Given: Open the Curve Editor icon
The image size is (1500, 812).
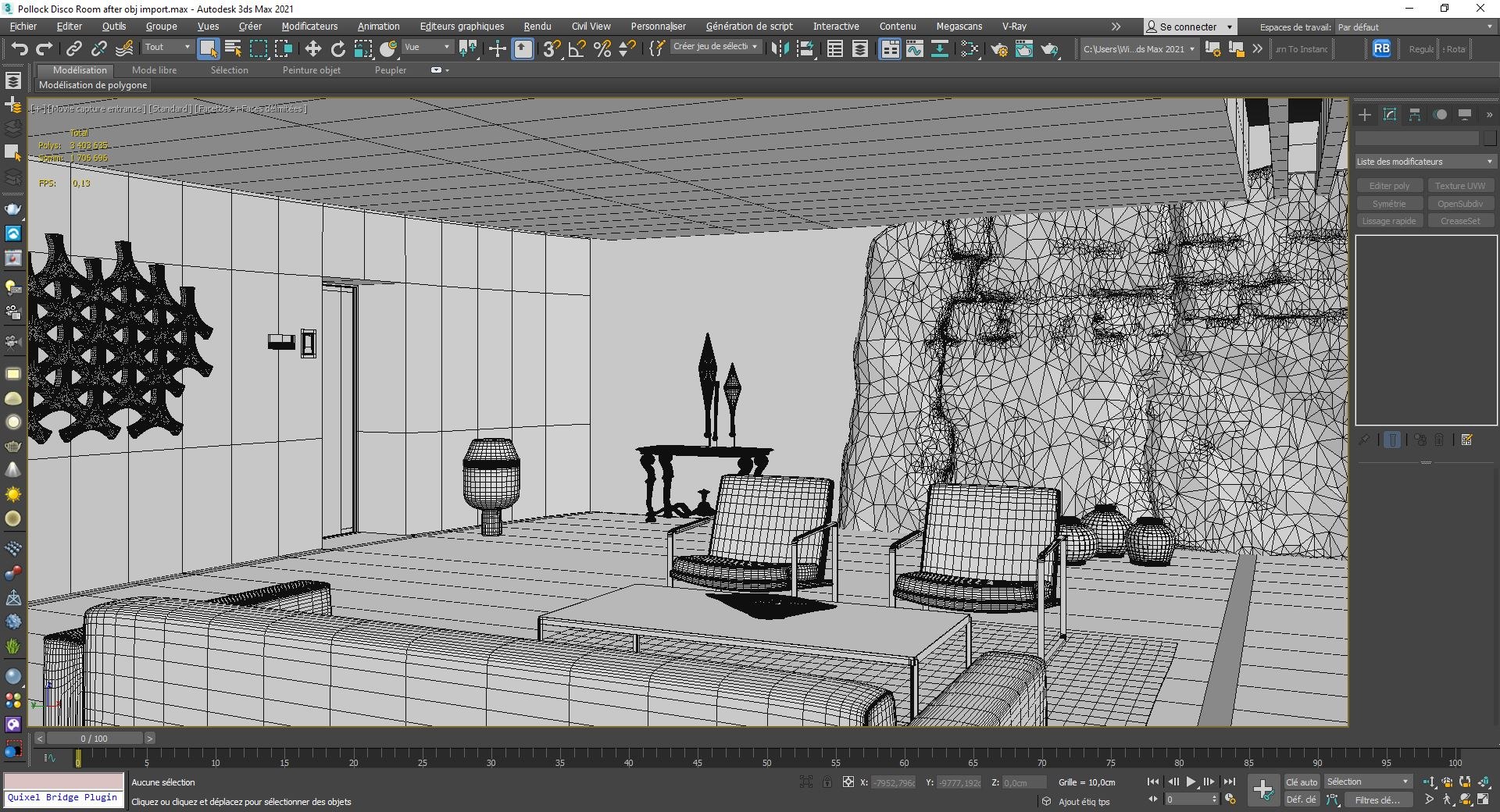Looking at the screenshot, I should [915, 49].
